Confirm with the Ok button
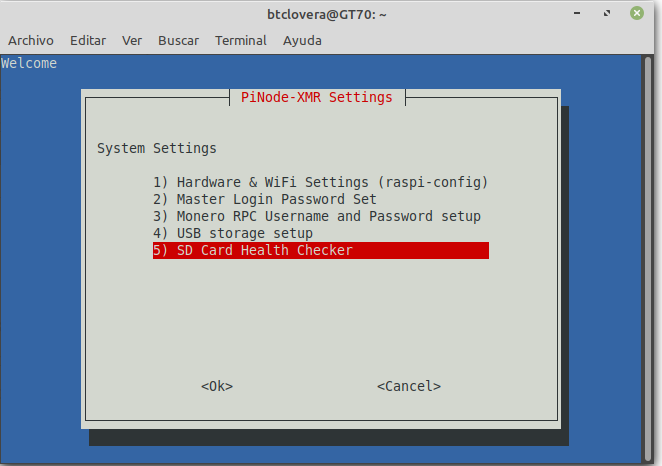 coord(217,386)
